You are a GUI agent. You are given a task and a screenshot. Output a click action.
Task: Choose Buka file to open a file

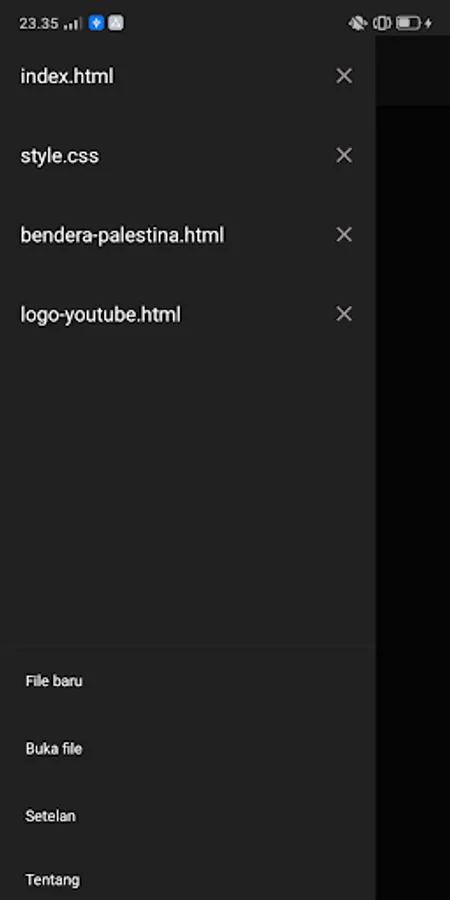[x=54, y=749]
